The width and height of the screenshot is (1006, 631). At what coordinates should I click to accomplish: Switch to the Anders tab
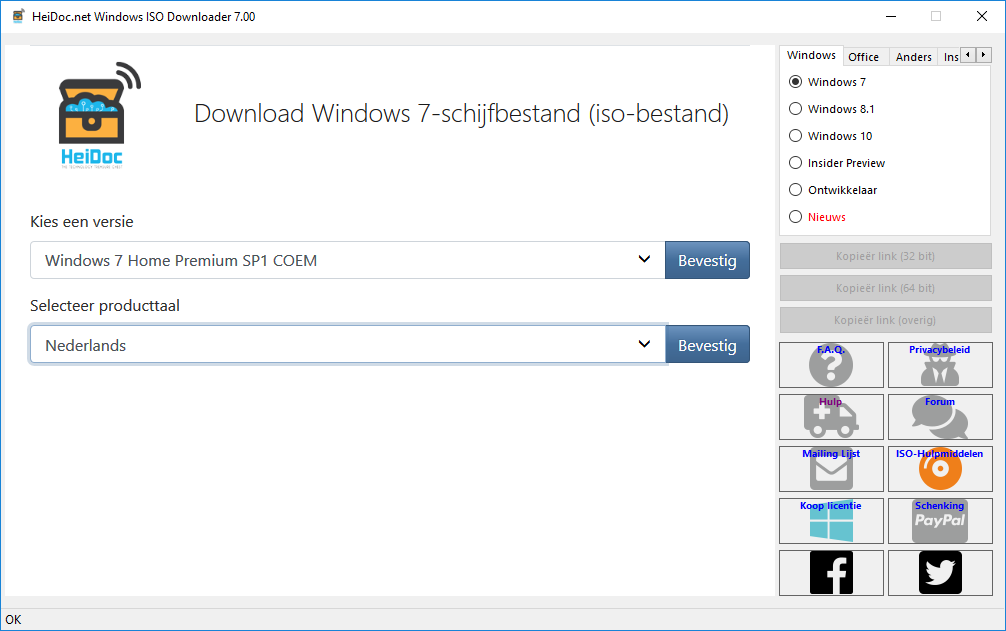[x=914, y=57]
